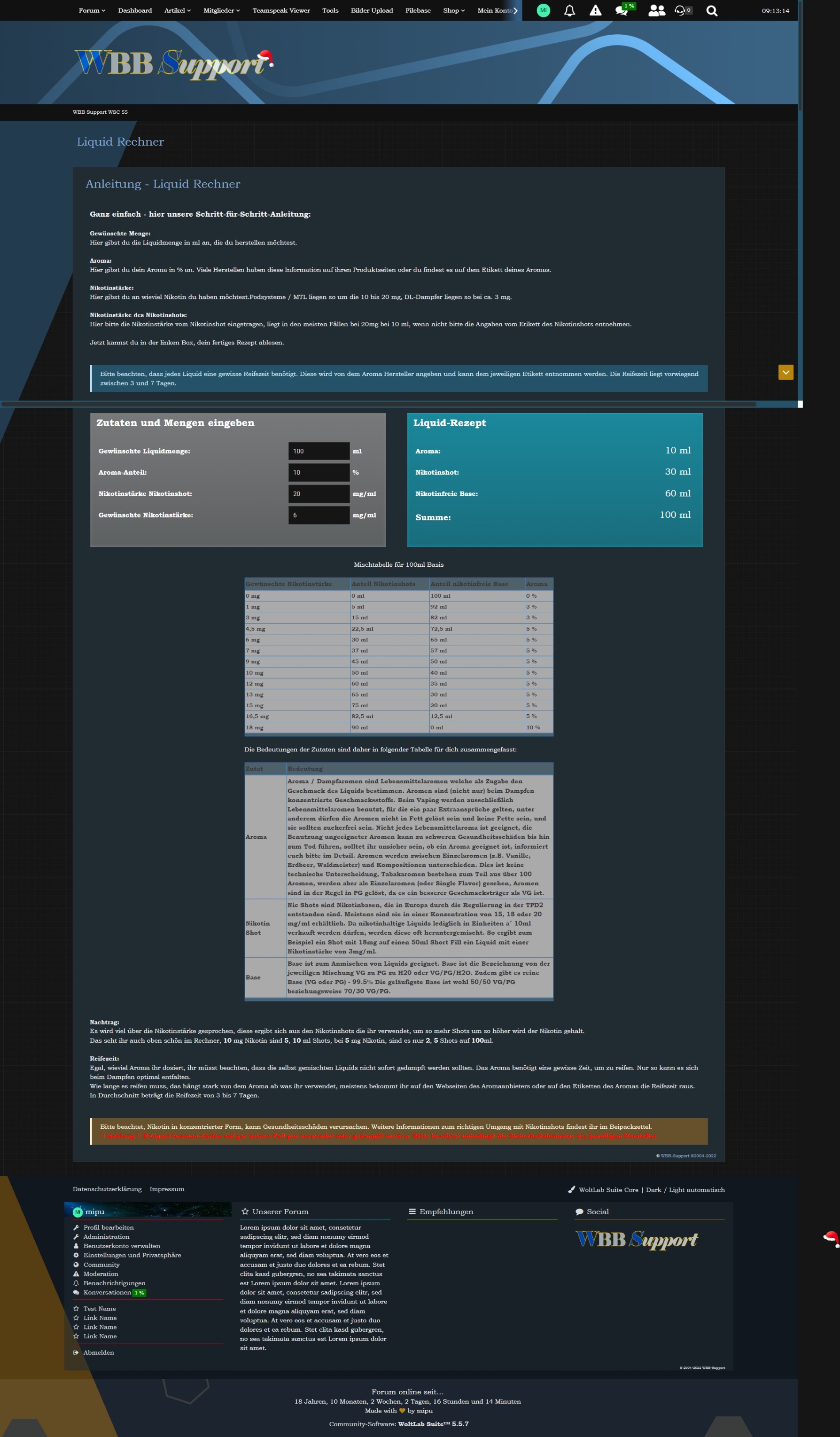Click the members group icon in header
Screen dimensions: 840x1437
coord(656,10)
